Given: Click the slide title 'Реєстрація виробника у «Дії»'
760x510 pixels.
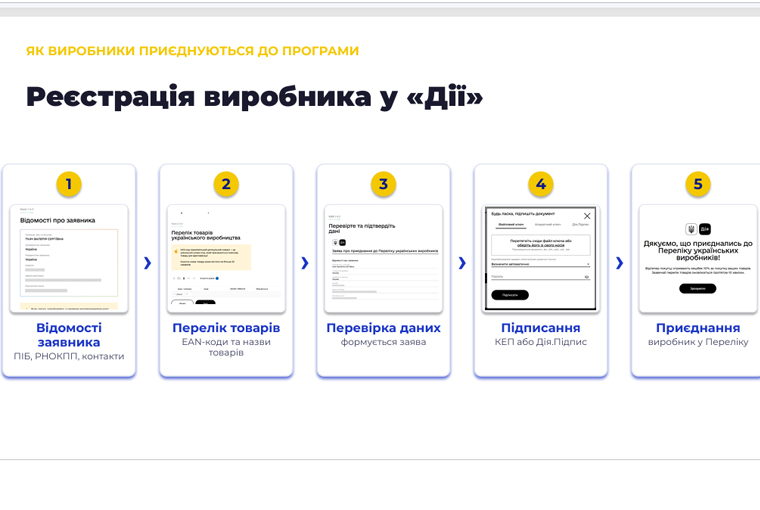Looking at the screenshot, I should pos(254,96).
